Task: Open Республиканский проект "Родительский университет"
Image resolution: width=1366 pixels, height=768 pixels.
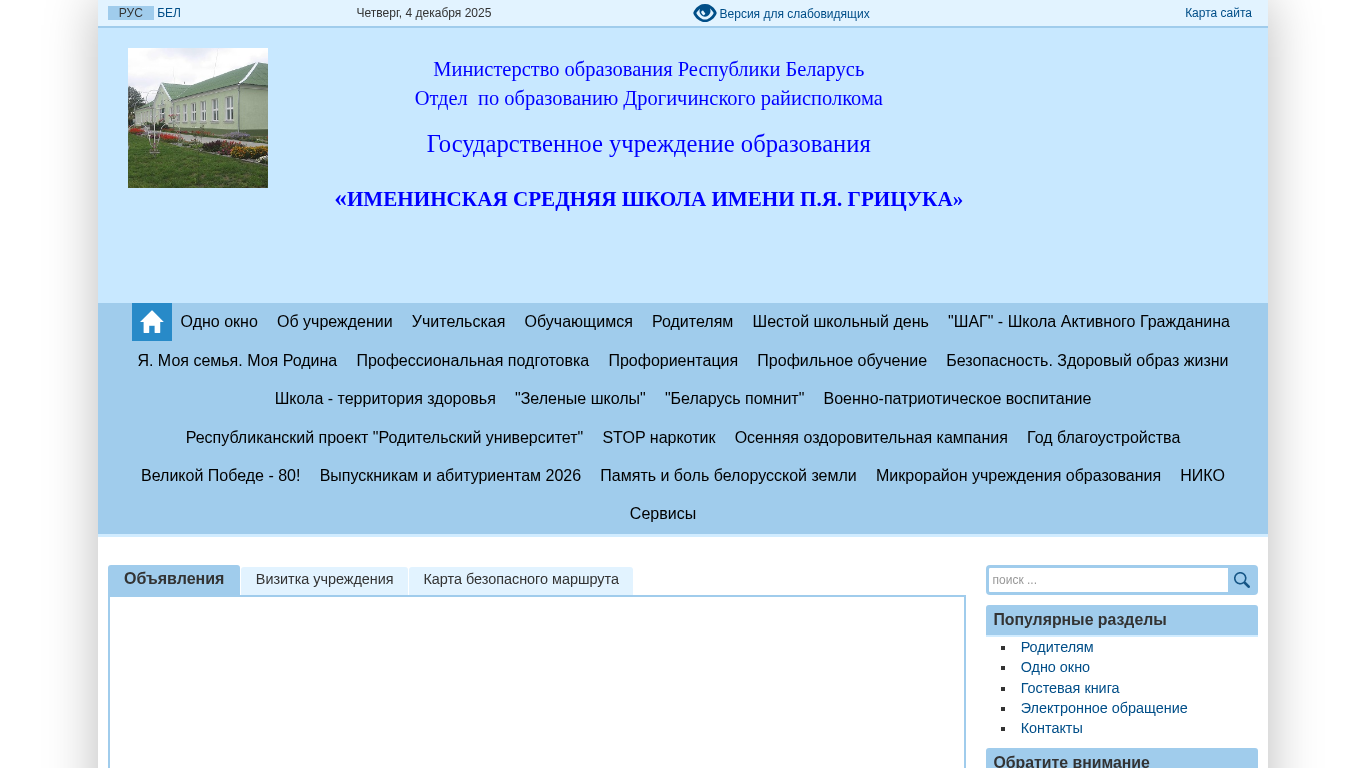Action: [384, 438]
